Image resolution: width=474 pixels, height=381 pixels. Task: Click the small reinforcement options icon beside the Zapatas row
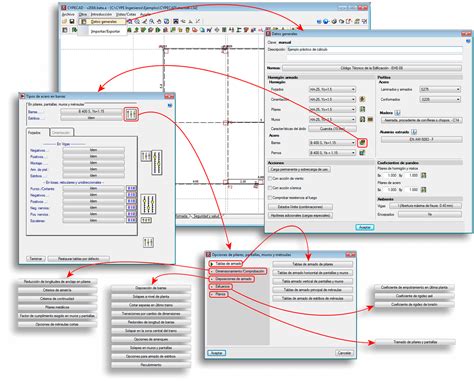(x=146, y=220)
